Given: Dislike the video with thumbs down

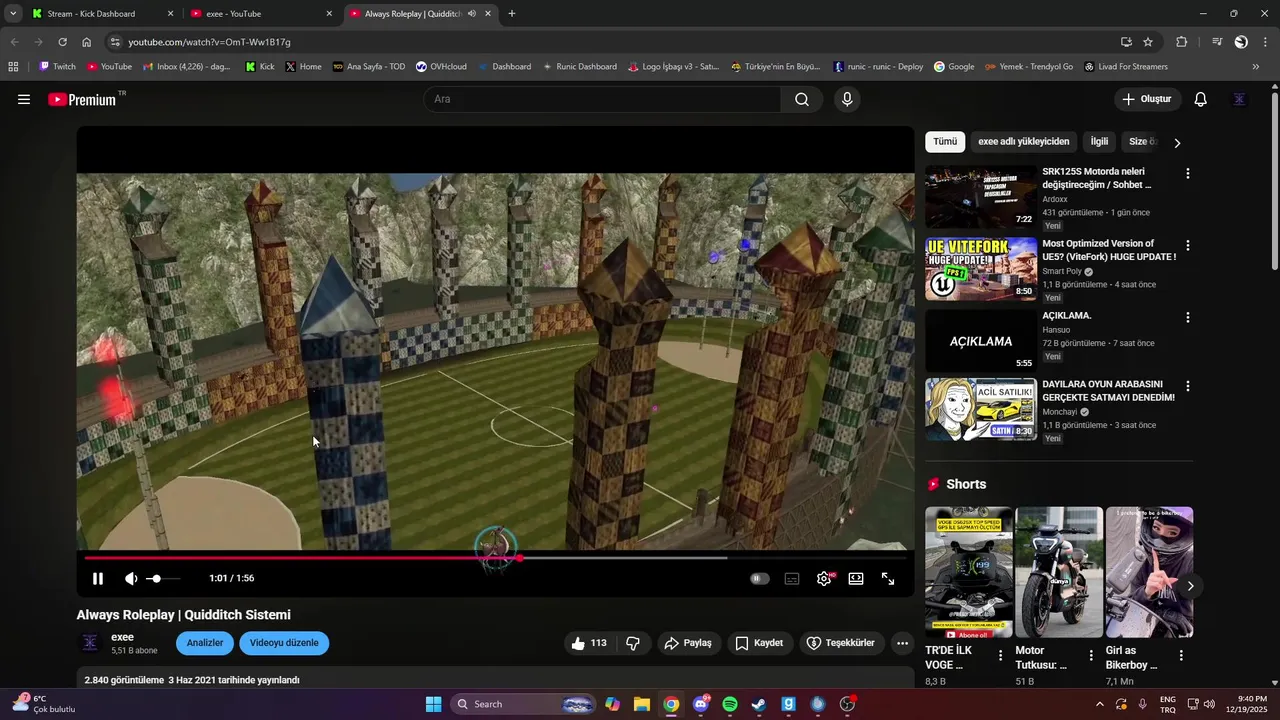Looking at the screenshot, I should coord(633,643).
